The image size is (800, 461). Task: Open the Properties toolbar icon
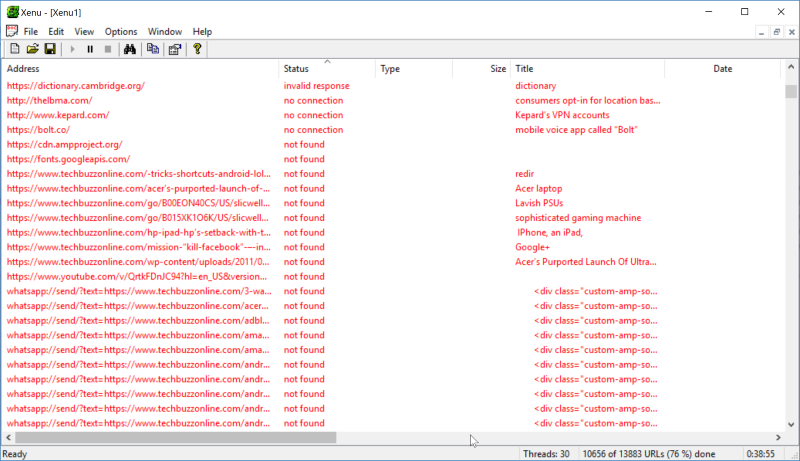(x=175, y=49)
